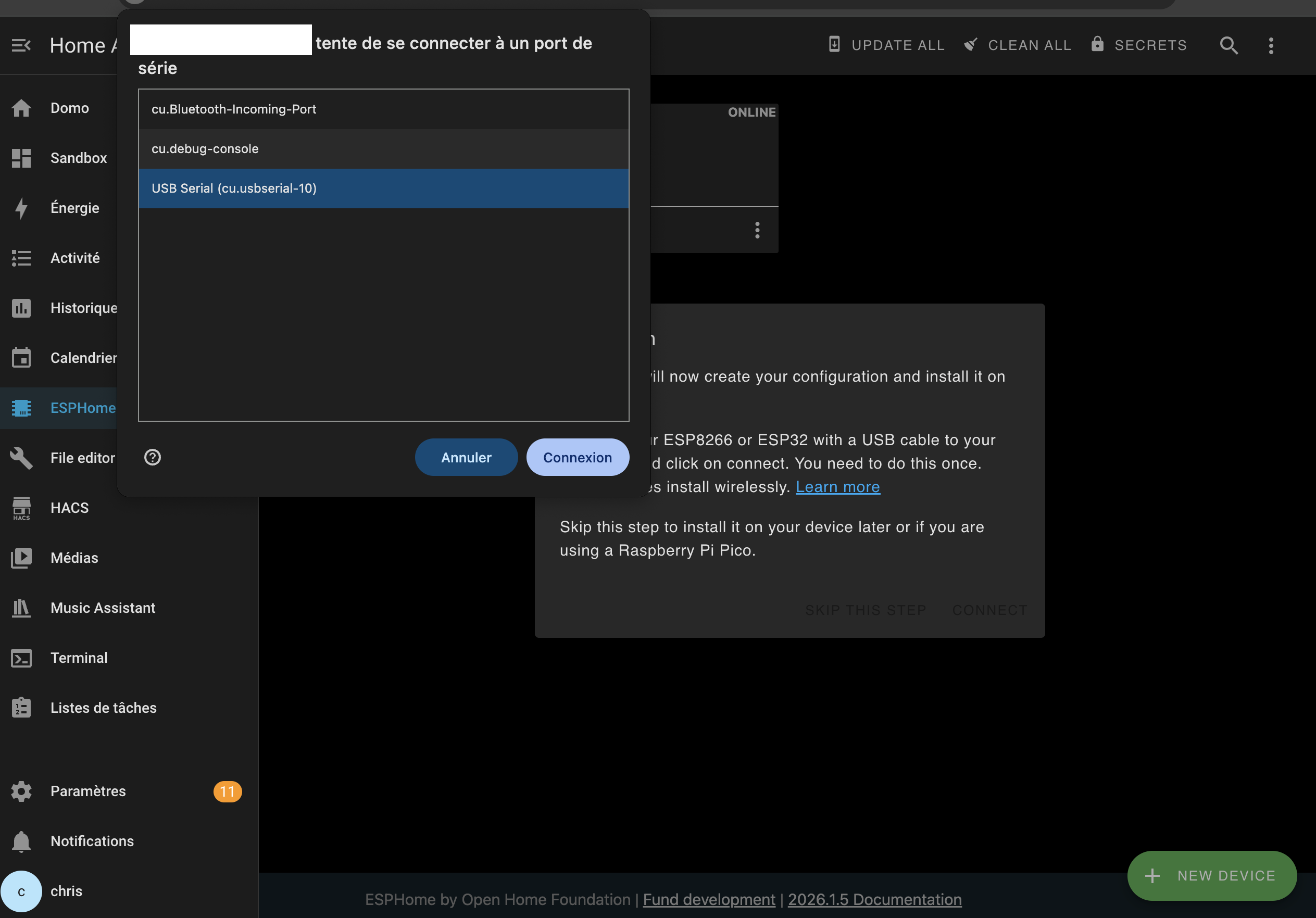Viewport: 1316px width, 918px height.
Task: Open Music Assistant panel
Action: (x=103, y=608)
